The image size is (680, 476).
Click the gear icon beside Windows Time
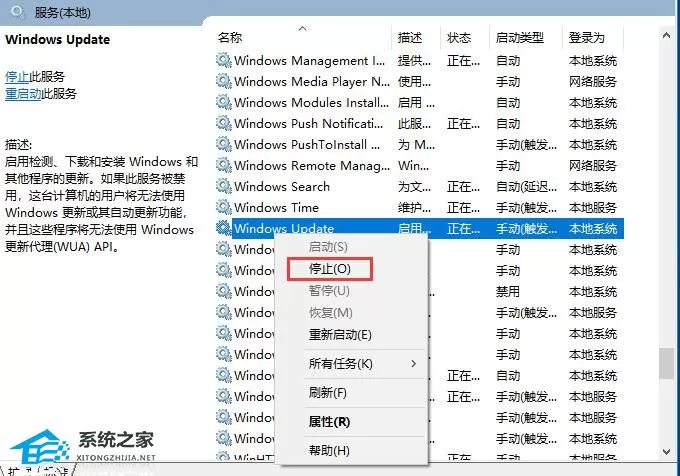[224, 207]
